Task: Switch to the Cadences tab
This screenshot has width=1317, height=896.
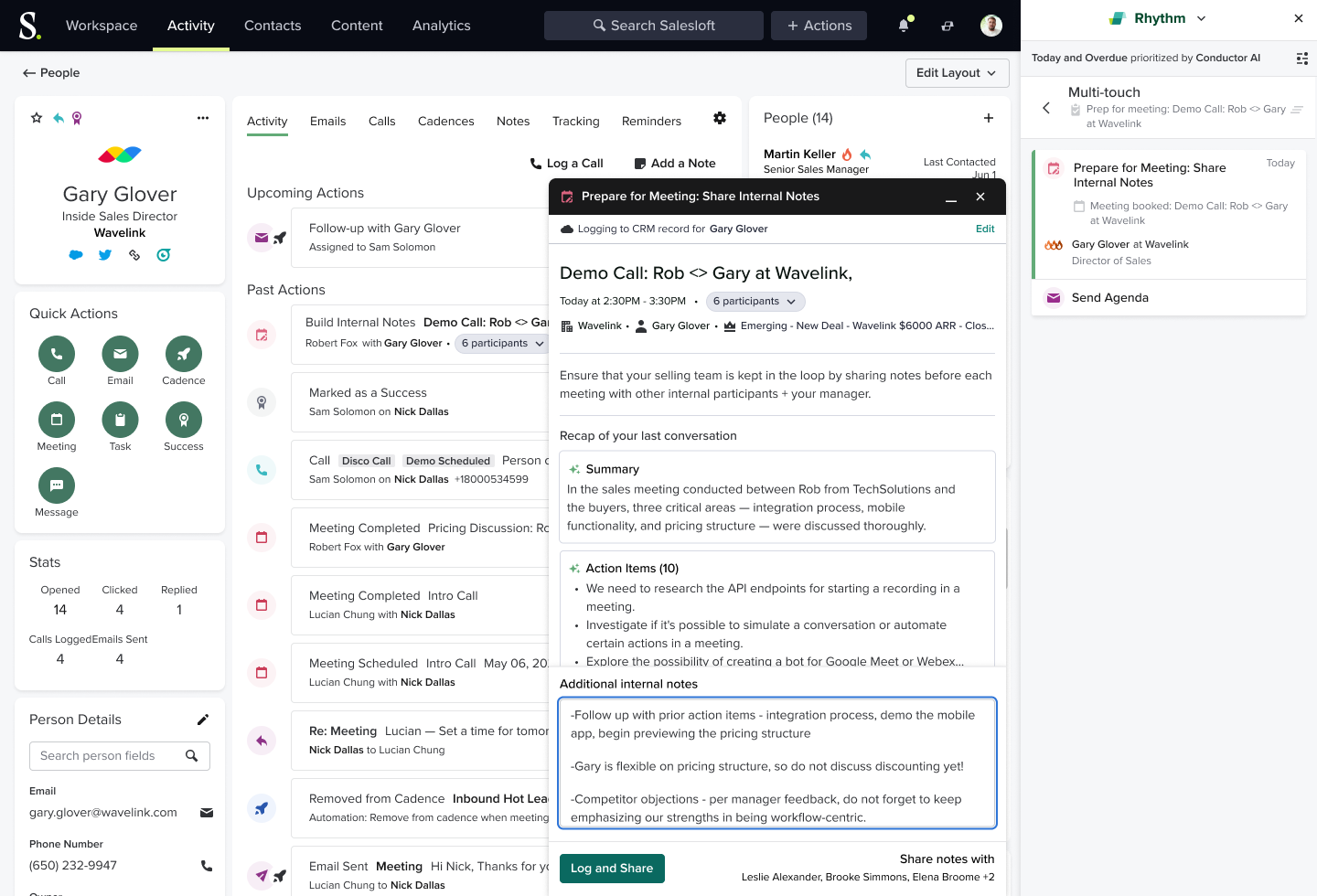Action: [x=445, y=122]
